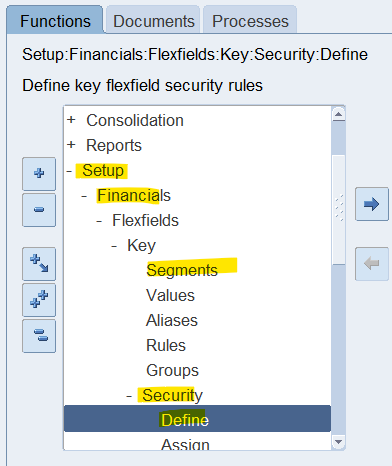
Task: Select the Functions tab
Action: point(55,21)
